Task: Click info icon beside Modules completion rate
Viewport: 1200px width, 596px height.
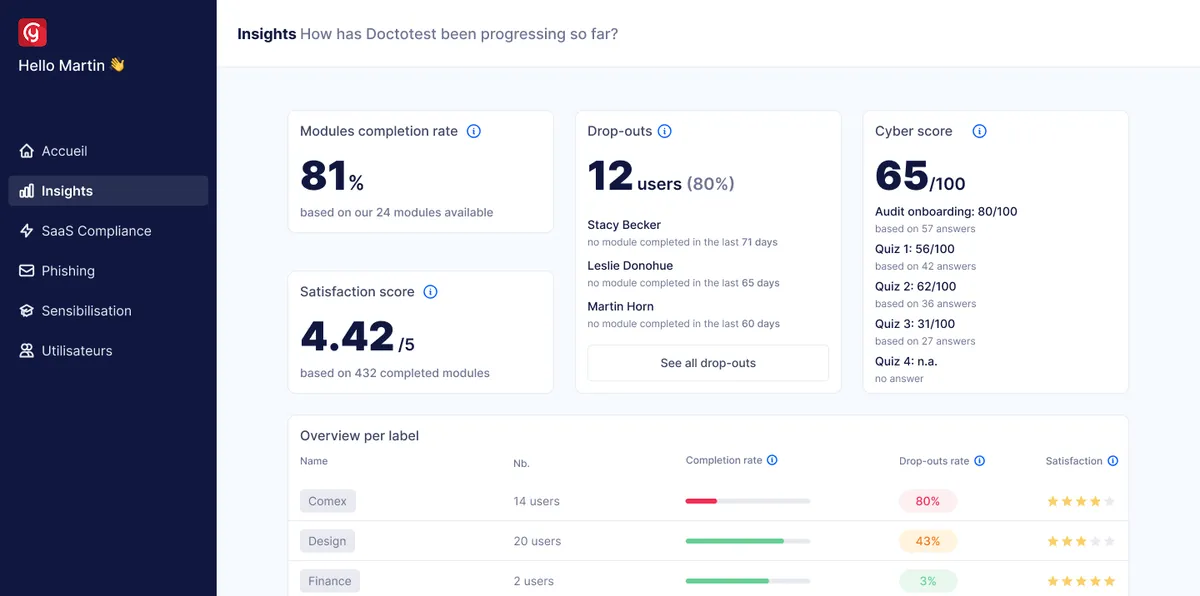Action: click(474, 131)
